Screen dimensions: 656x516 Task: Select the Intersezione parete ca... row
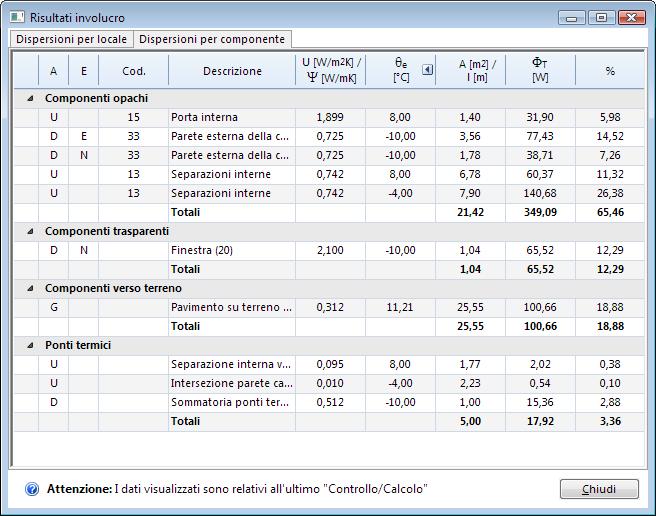[329, 383]
